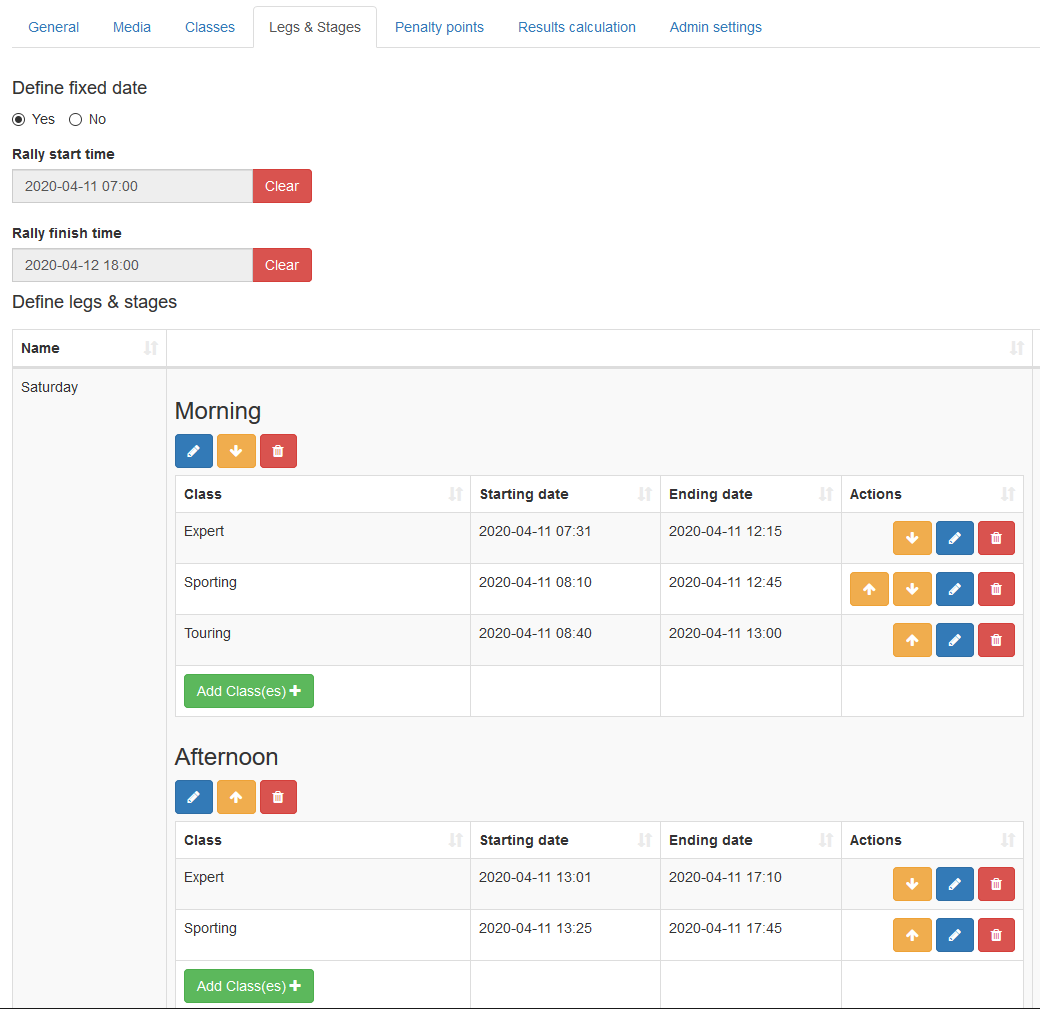Move Morning Sporting class down
Screen dimensions: 1040x1009
(912, 589)
